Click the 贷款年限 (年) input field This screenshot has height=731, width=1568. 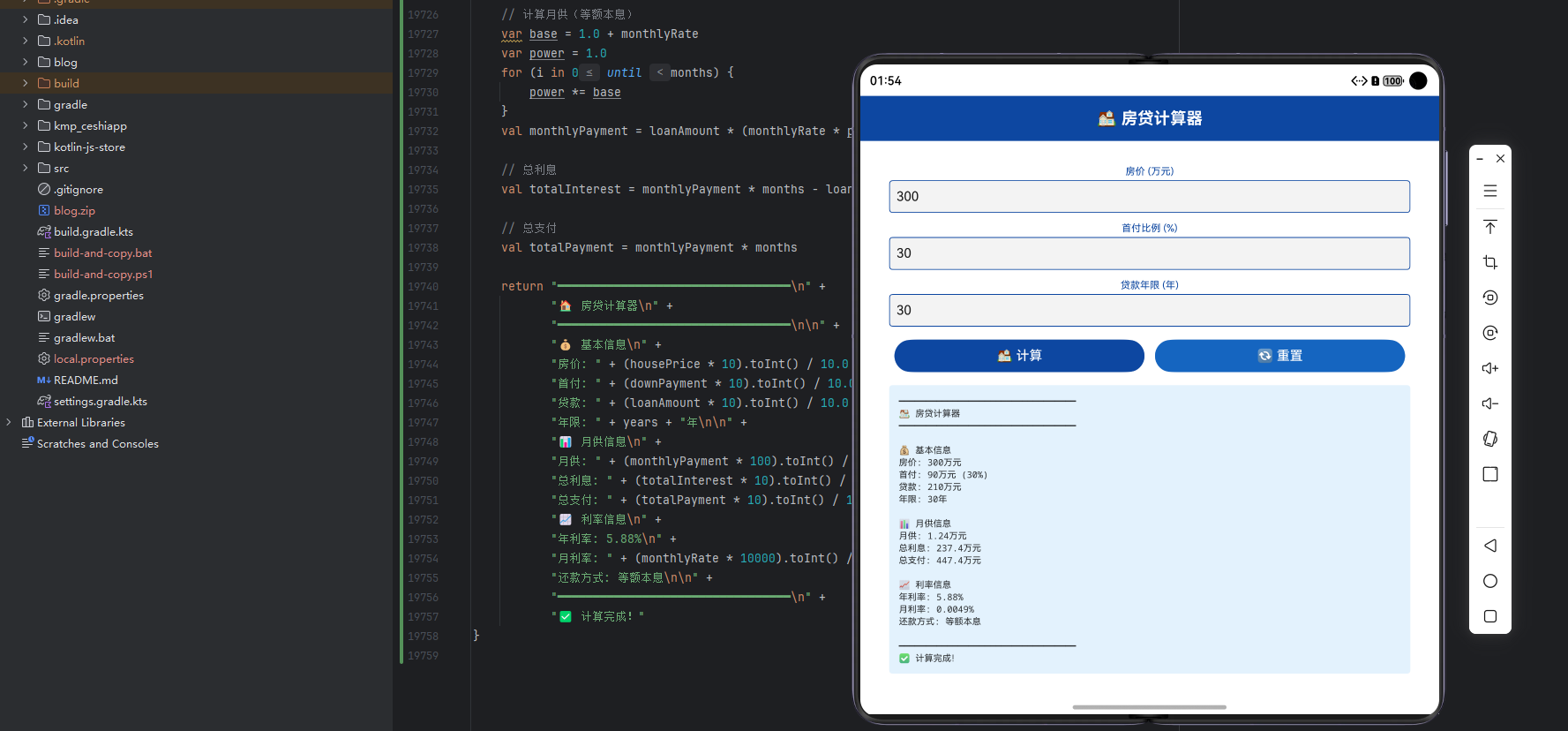1149,311
